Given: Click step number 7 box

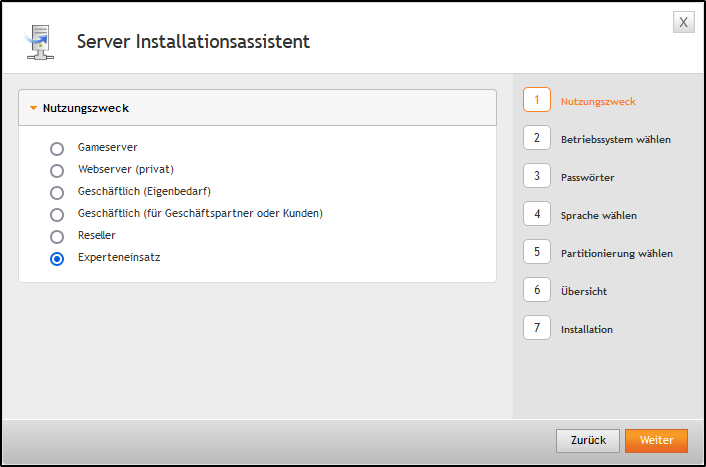Looking at the screenshot, I should pos(537,328).
